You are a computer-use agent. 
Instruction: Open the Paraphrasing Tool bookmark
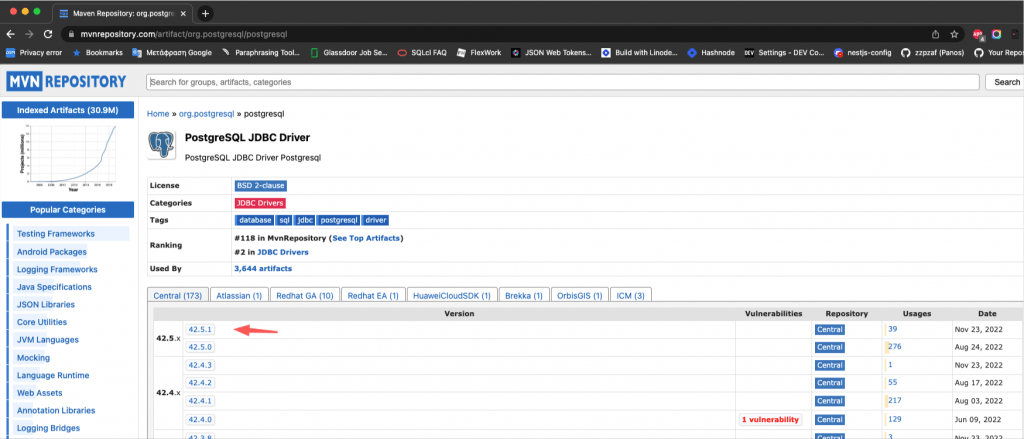(x=261, y=53)
